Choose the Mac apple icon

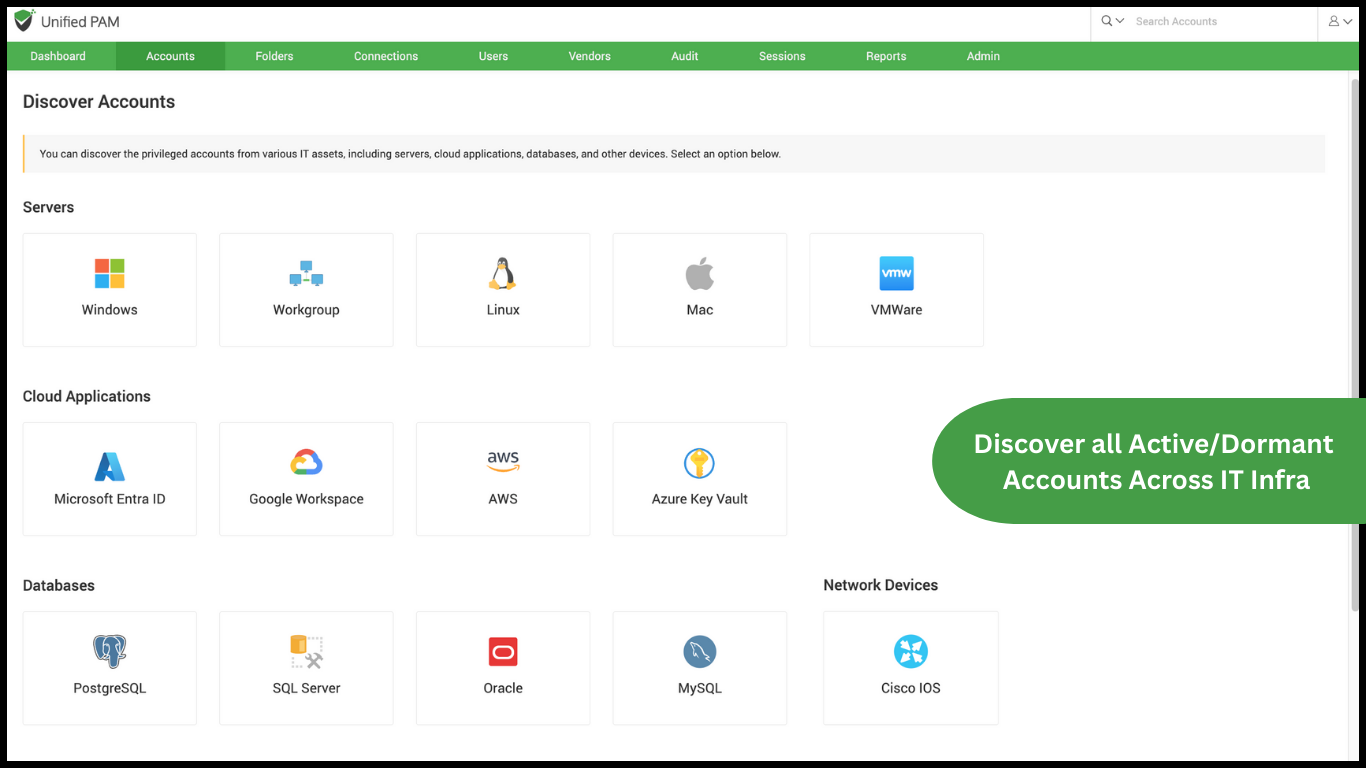(699, 274)
